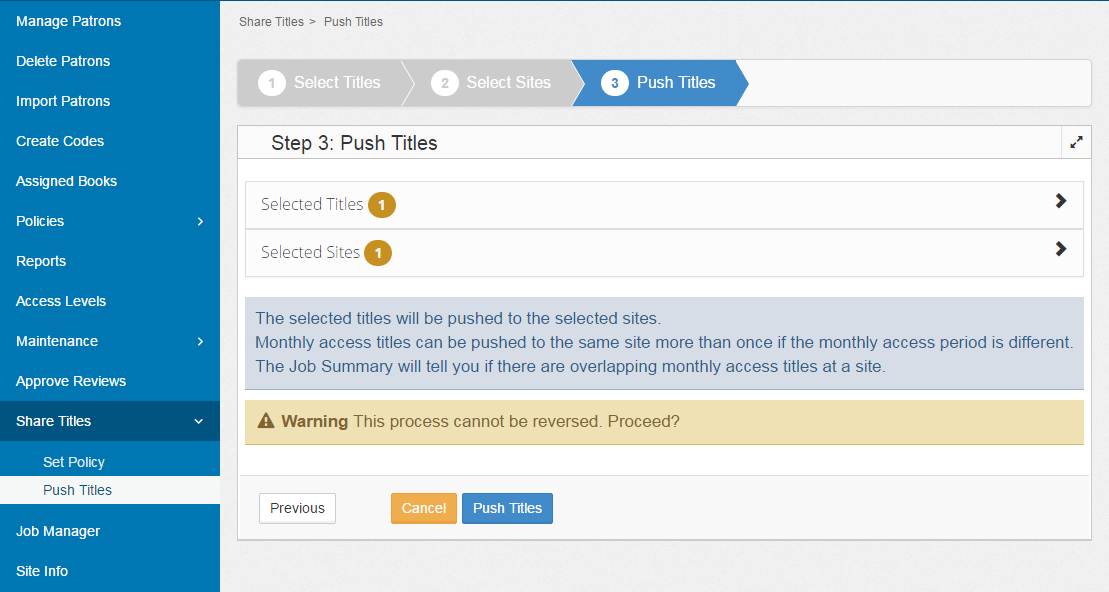Viewport: 1109px width, 592px height.
Task: Expand the Selected Sites row arrow
Action: click(1061, 249)
